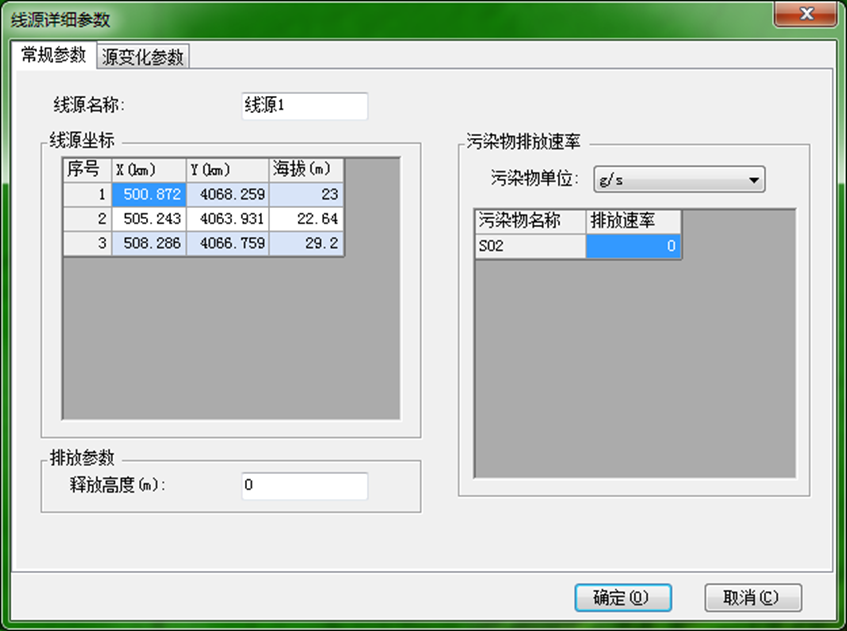Select Y cell with value 4063.931
This screenshot has width=847, height=631.
pos(227,219)
